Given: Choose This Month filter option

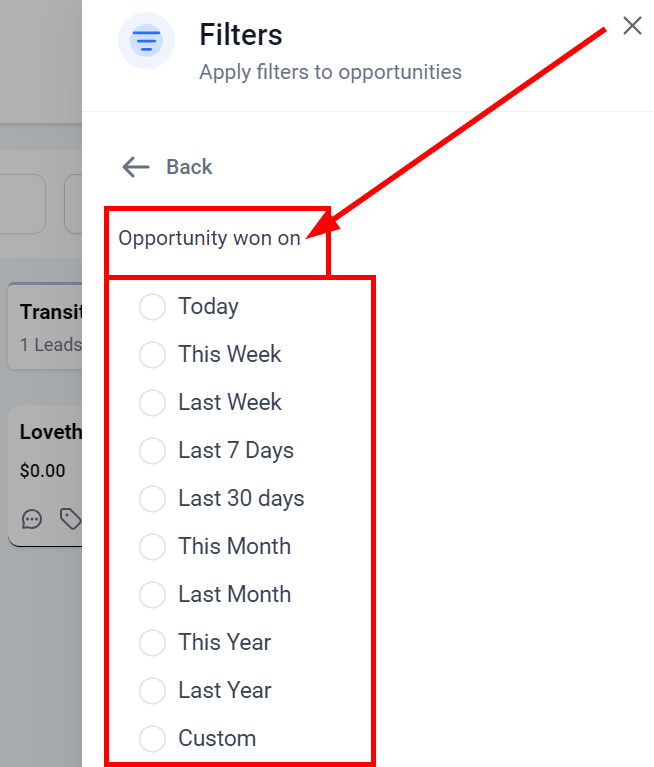Looking at the screenshot, I should pyautogui.click(x=153, y=547).
